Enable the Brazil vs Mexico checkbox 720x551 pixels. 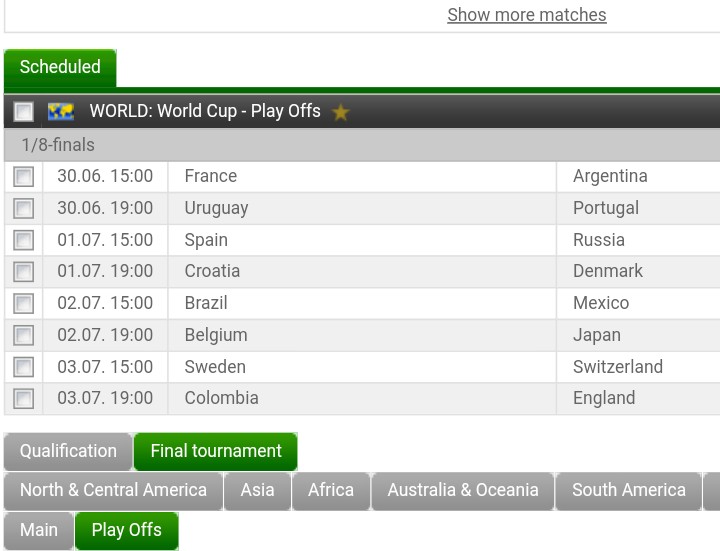pyautogui.click(x=23, y=304)
